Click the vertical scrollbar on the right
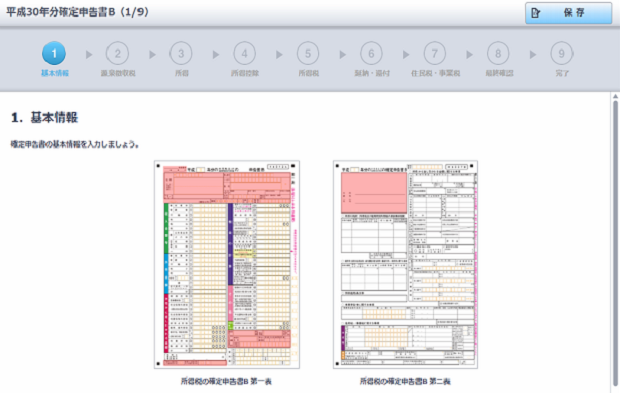 [615, 243]
